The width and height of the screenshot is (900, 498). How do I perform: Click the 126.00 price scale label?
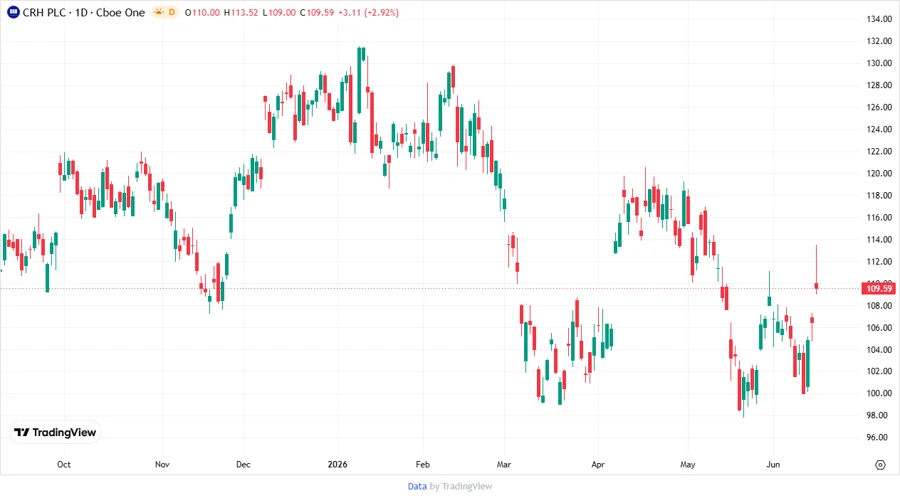879,107
